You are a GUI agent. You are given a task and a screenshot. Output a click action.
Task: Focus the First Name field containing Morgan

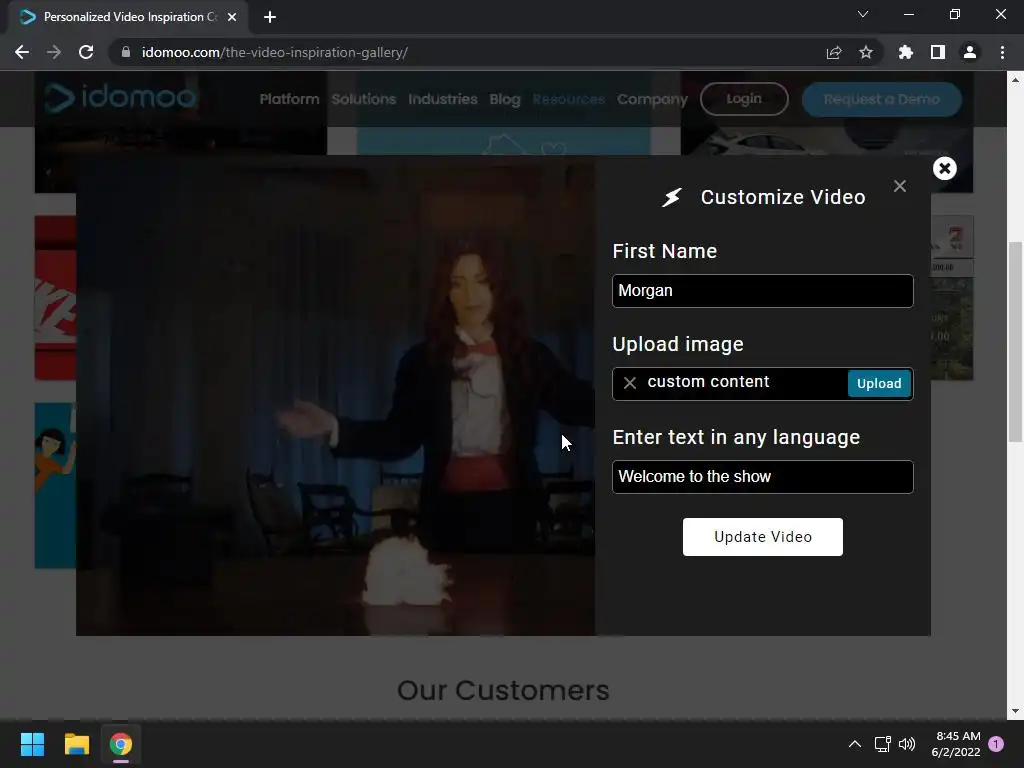763,291
